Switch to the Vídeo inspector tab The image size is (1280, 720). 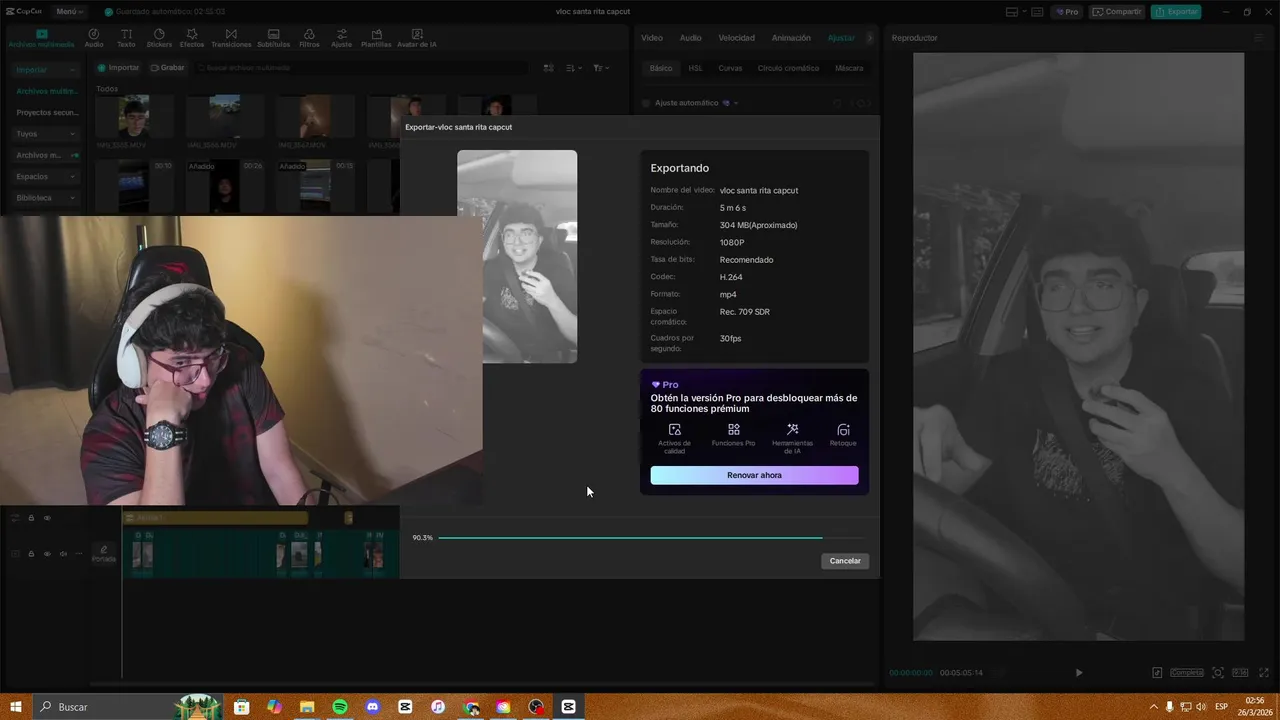[x=652, y=38]
